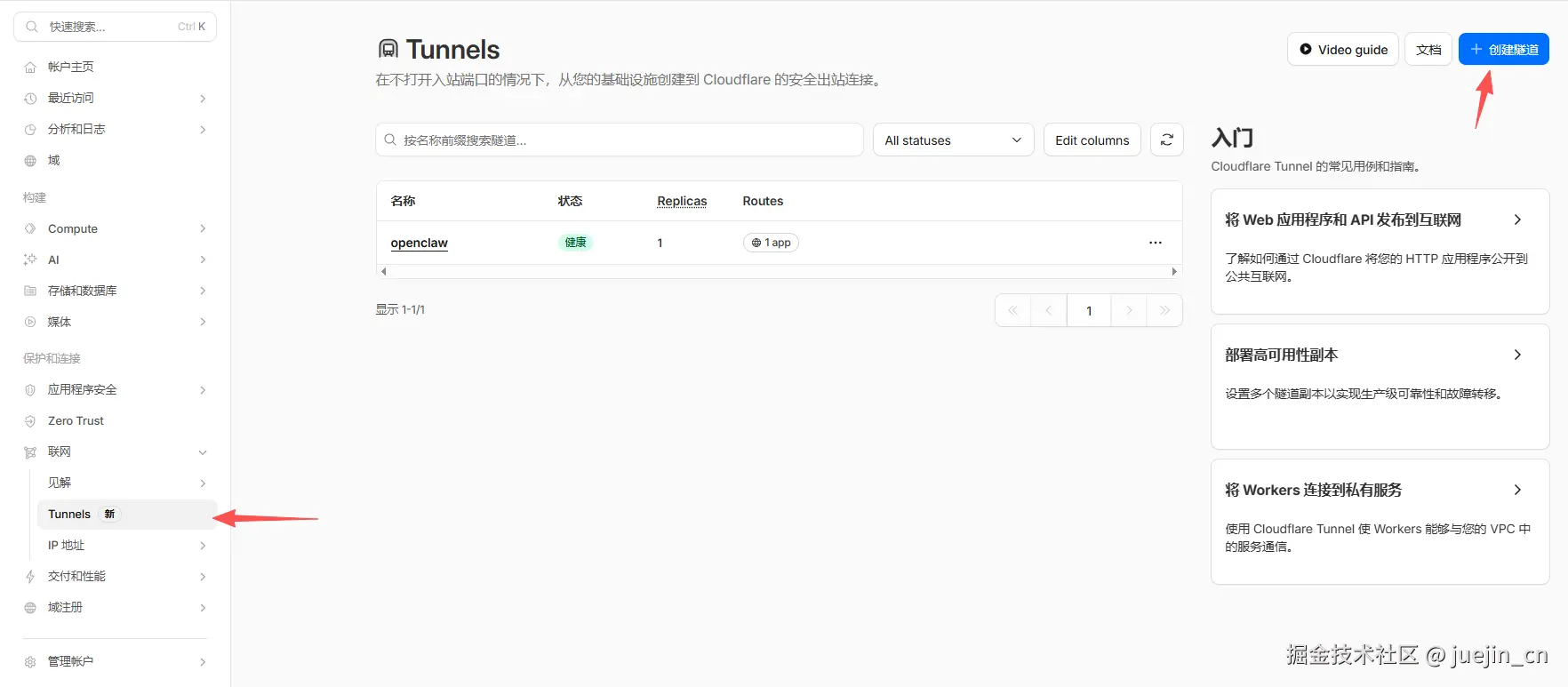Expand Compute submenu chevron
Image resolution: width=1568 pixels, height=687 pixels.
tap(203, 229)
